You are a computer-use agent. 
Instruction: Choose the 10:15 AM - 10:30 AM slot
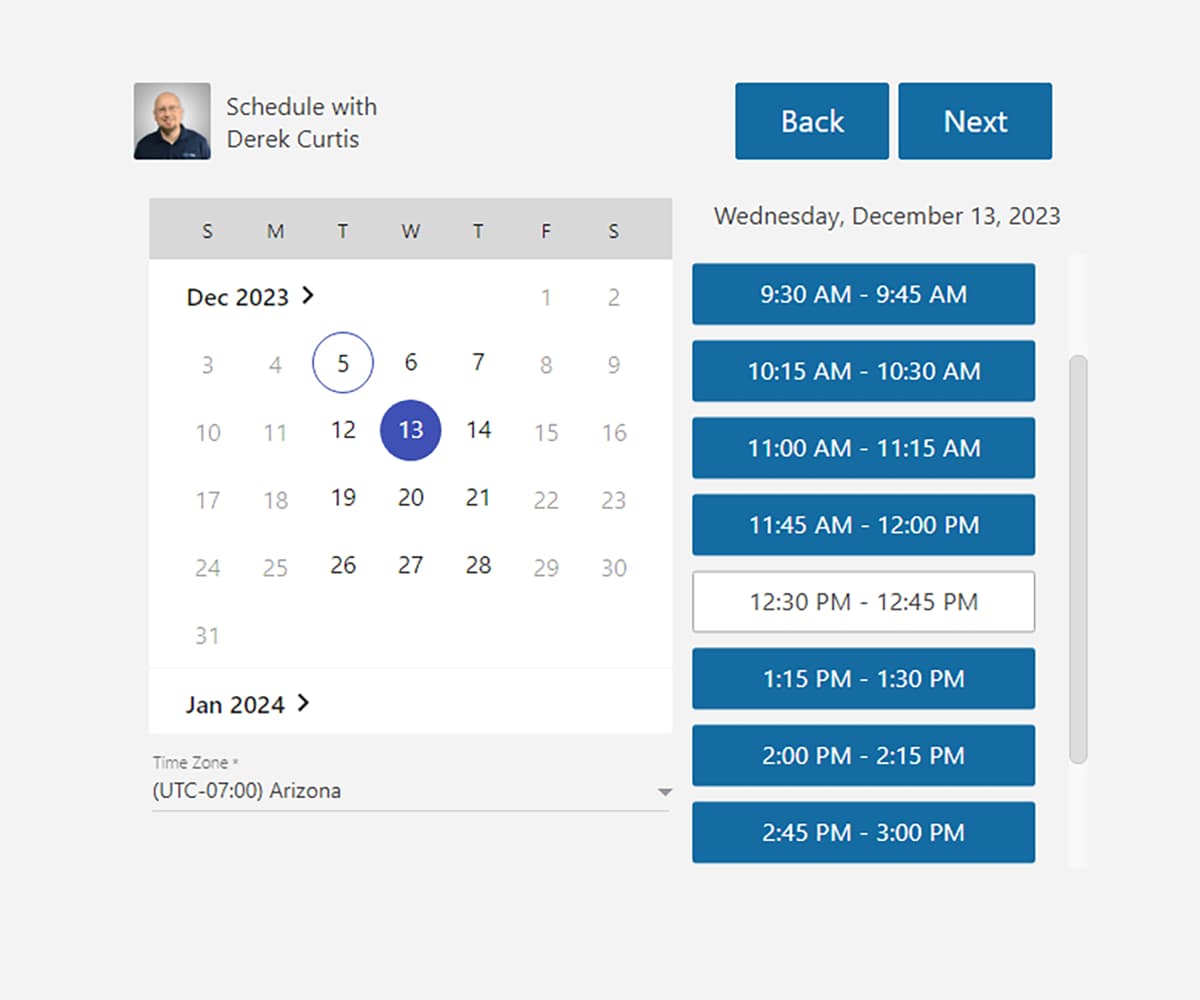tap(863, 371)
